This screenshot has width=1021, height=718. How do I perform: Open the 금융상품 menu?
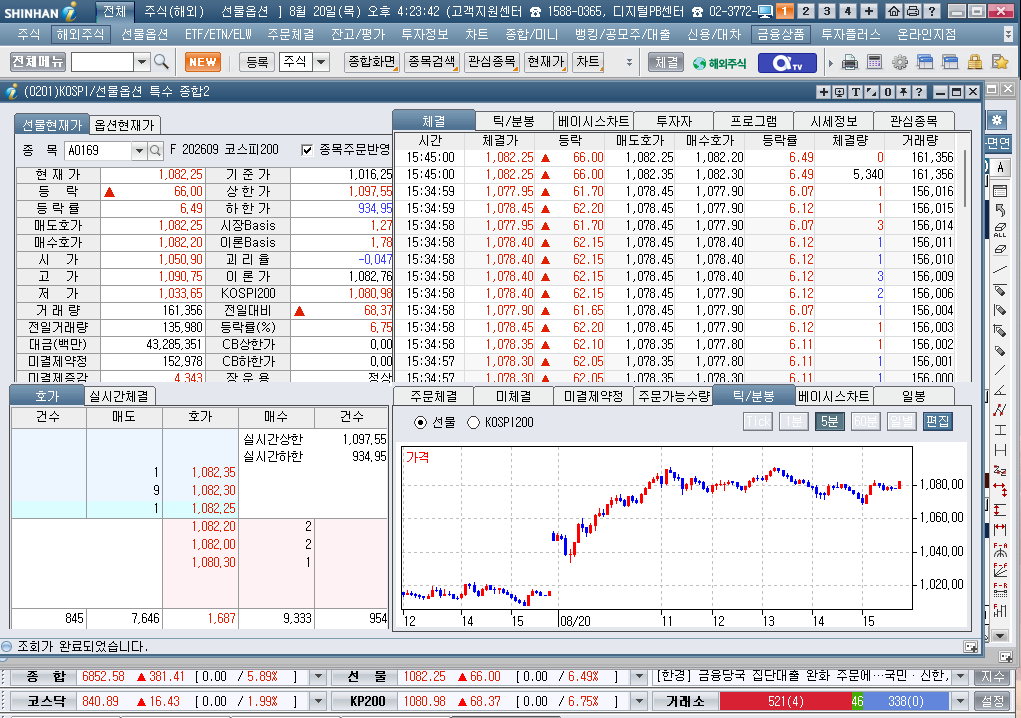[780, 34]
